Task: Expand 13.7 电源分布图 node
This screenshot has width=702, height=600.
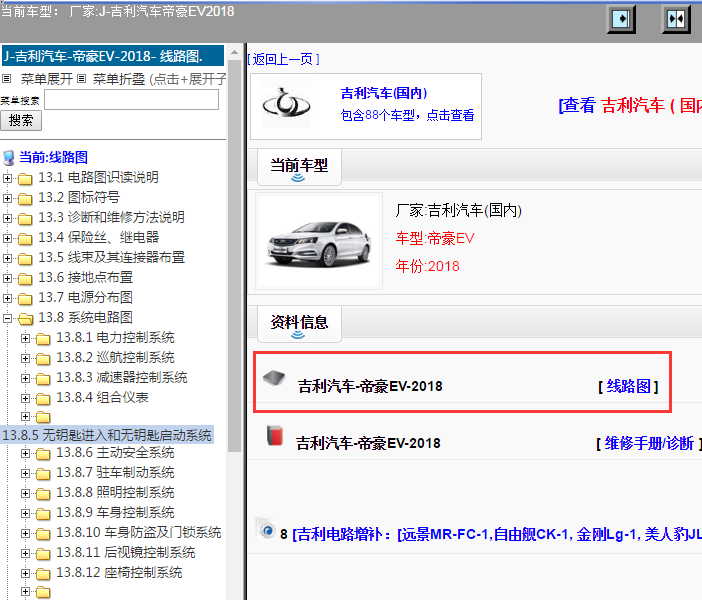Action: tap(7, 298)
